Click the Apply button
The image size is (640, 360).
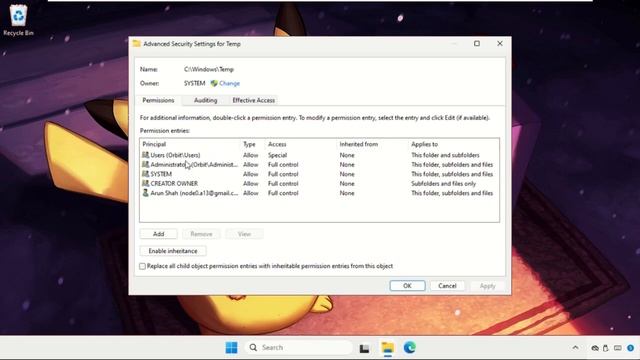click(x=487, y=286)
